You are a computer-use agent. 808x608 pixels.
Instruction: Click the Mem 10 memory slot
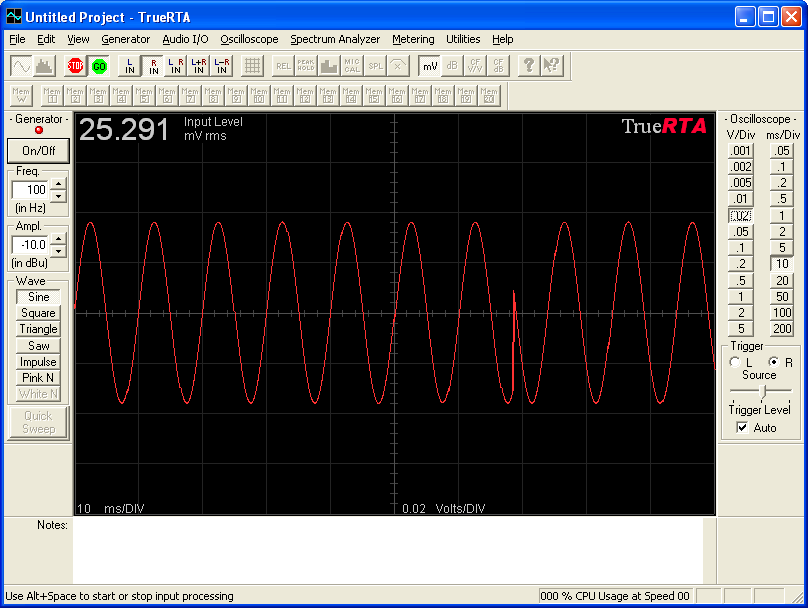259,95
